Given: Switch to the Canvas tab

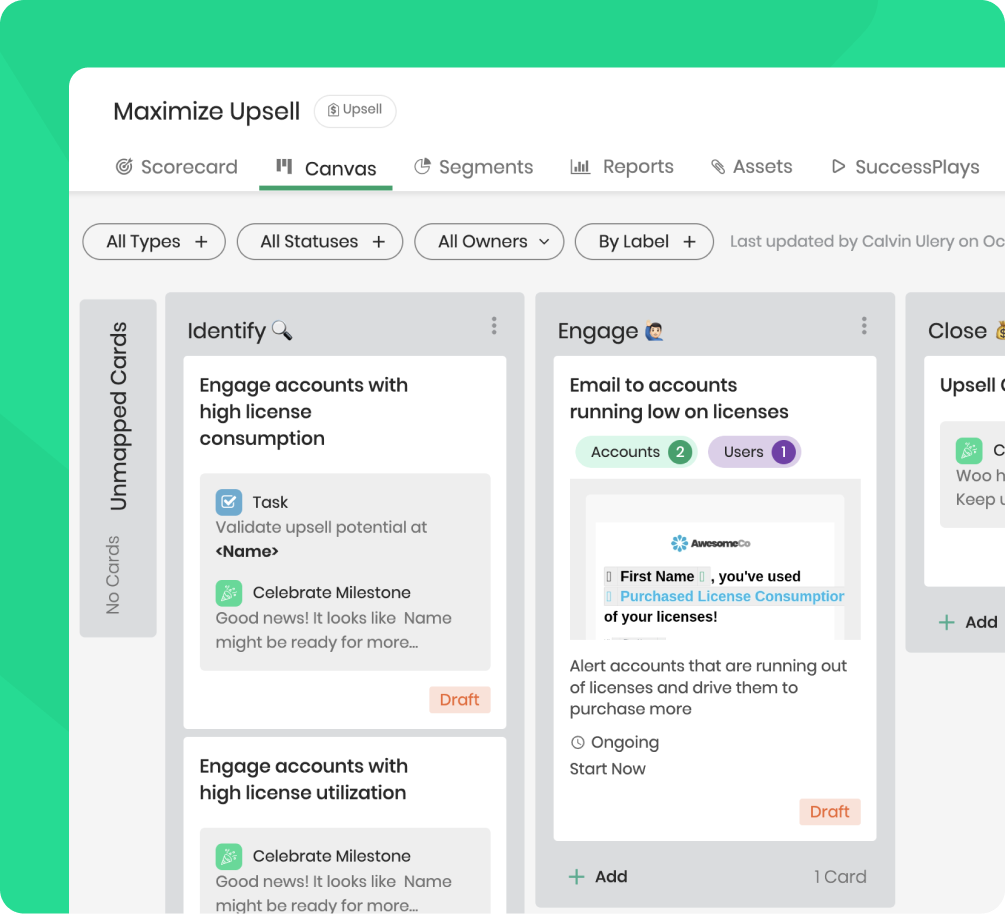Looking at the screenshot, I should point(326,169).
